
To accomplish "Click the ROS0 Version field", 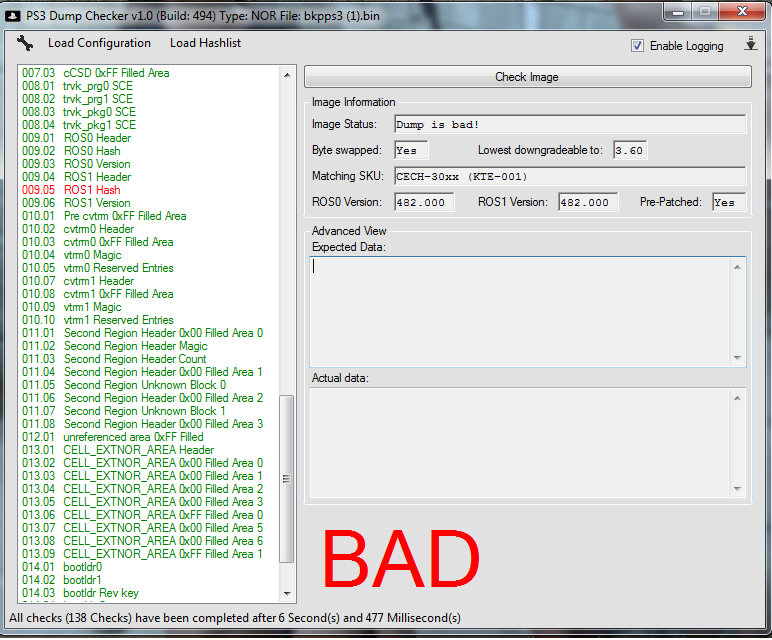I will click(424, 202).
